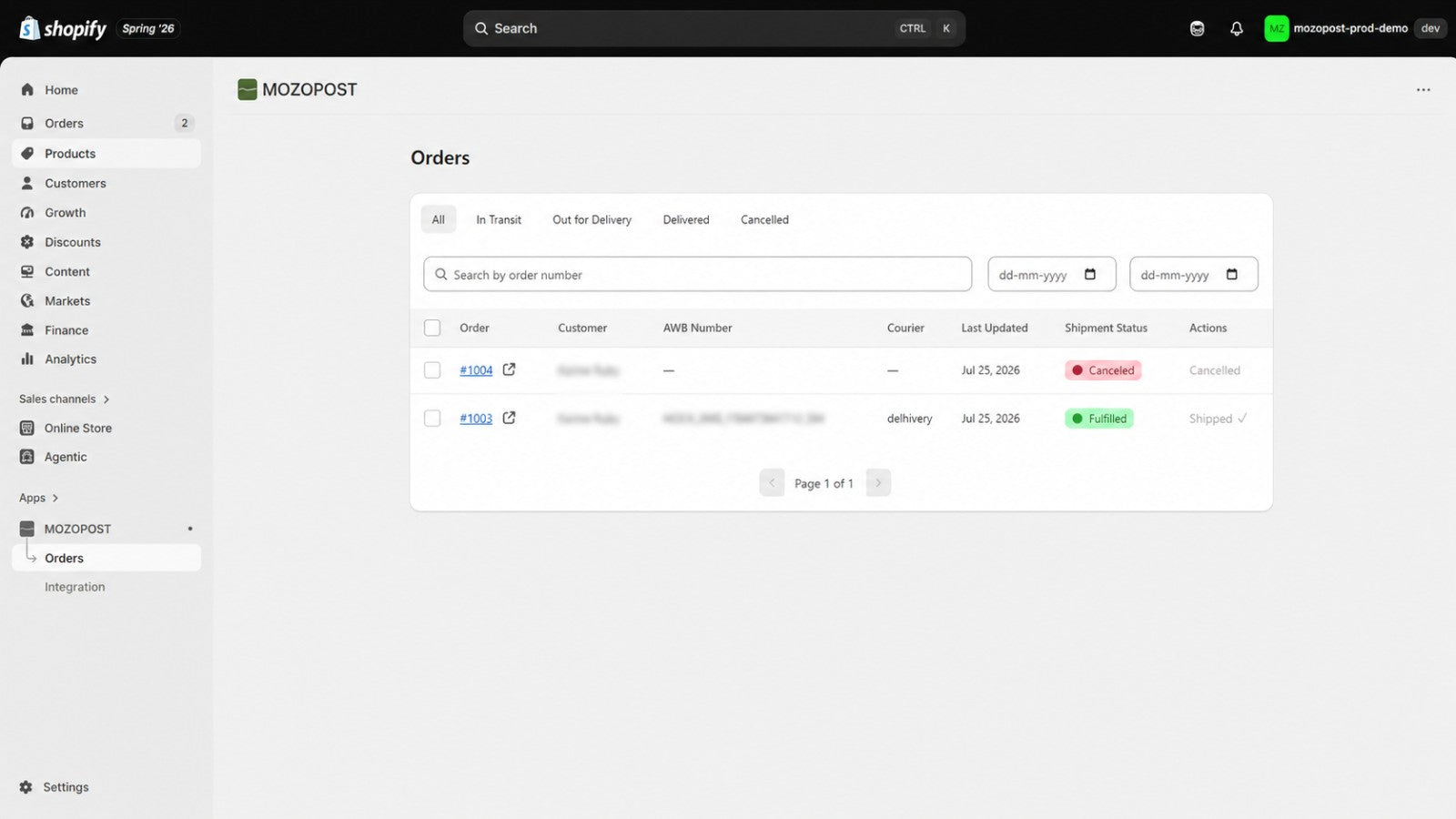1456x819 pixels.
Task: Switch to the Cancelled tab
Action: pos(764,219)
